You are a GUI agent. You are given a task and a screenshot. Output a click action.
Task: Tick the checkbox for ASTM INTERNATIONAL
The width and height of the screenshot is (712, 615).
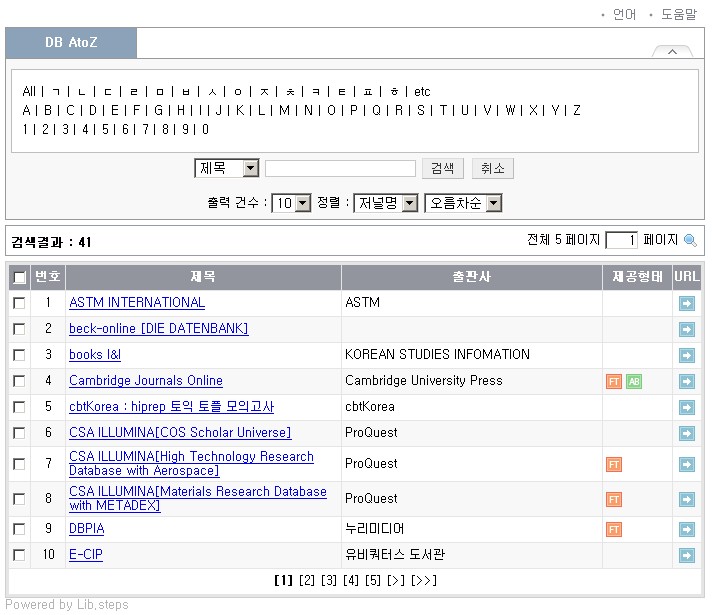coord(19,303)
